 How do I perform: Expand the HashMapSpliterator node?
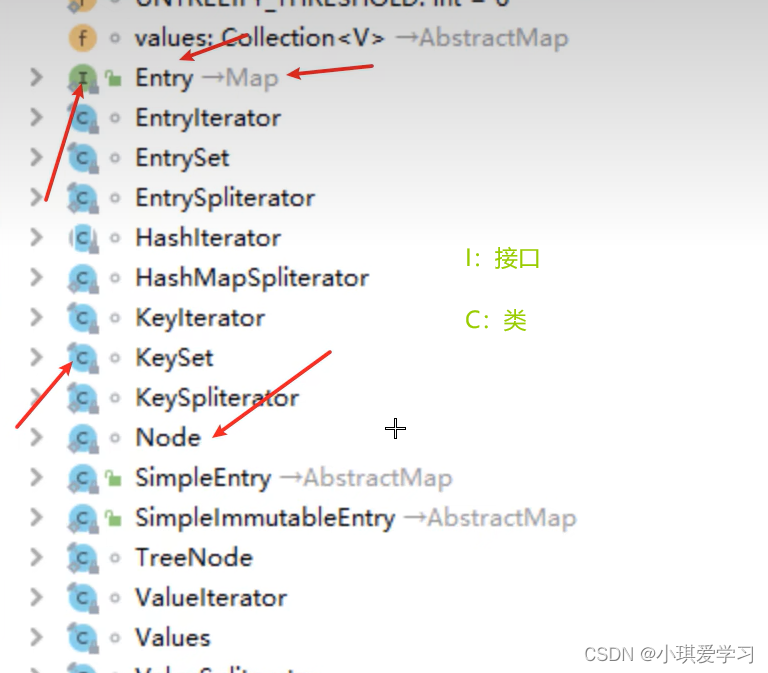click(x=36, y=278)
